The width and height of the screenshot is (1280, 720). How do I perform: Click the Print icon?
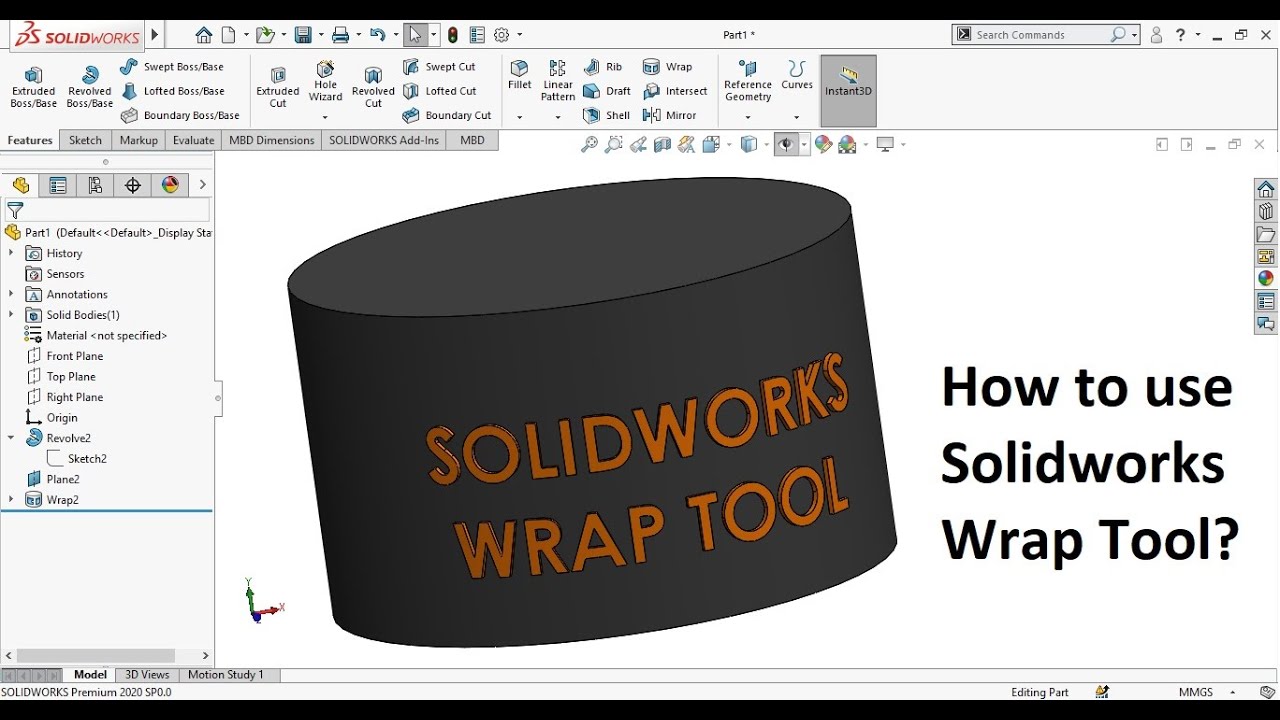tap(340, 35)
